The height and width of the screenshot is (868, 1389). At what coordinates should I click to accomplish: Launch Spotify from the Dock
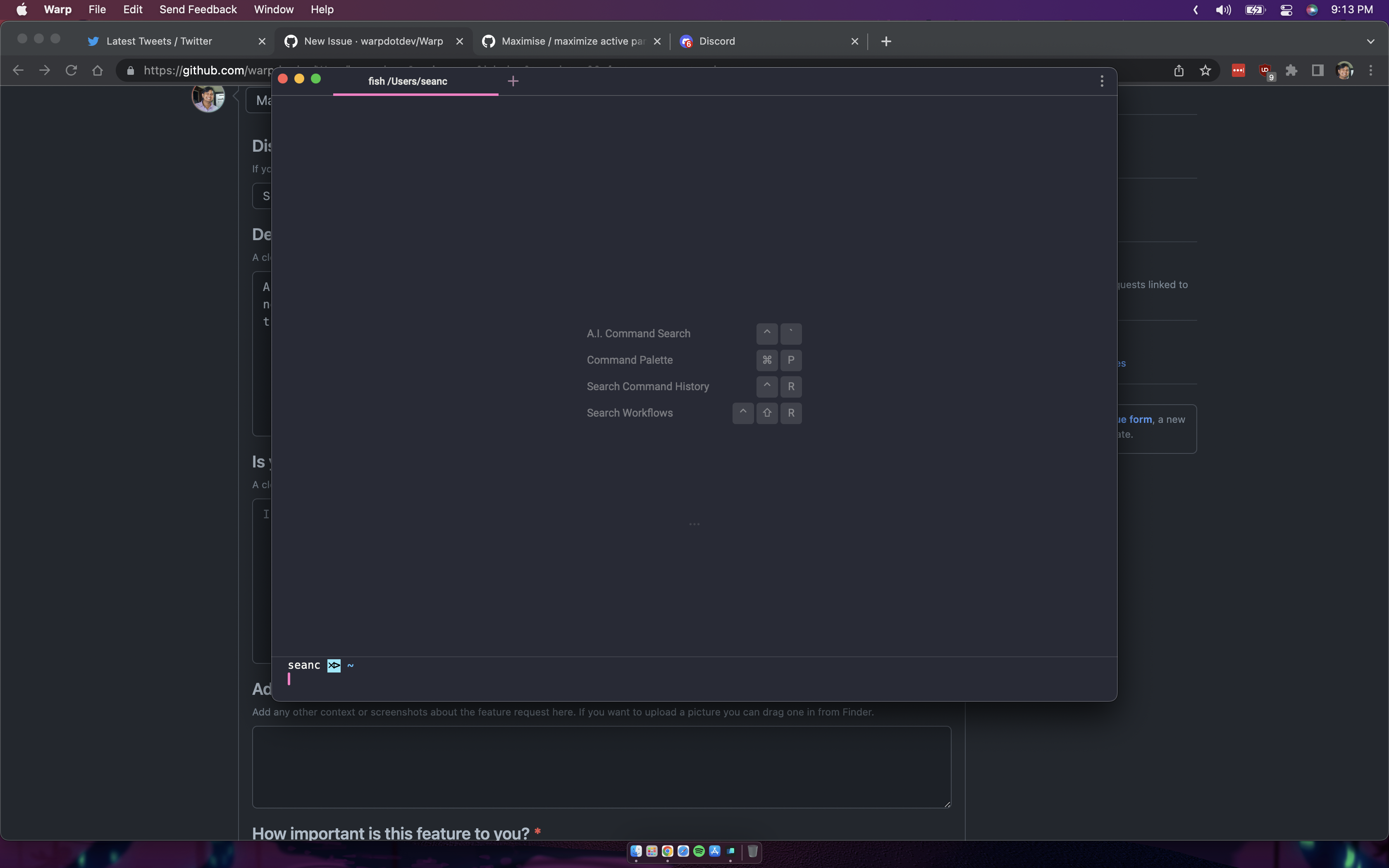click(x=699, y=852)
